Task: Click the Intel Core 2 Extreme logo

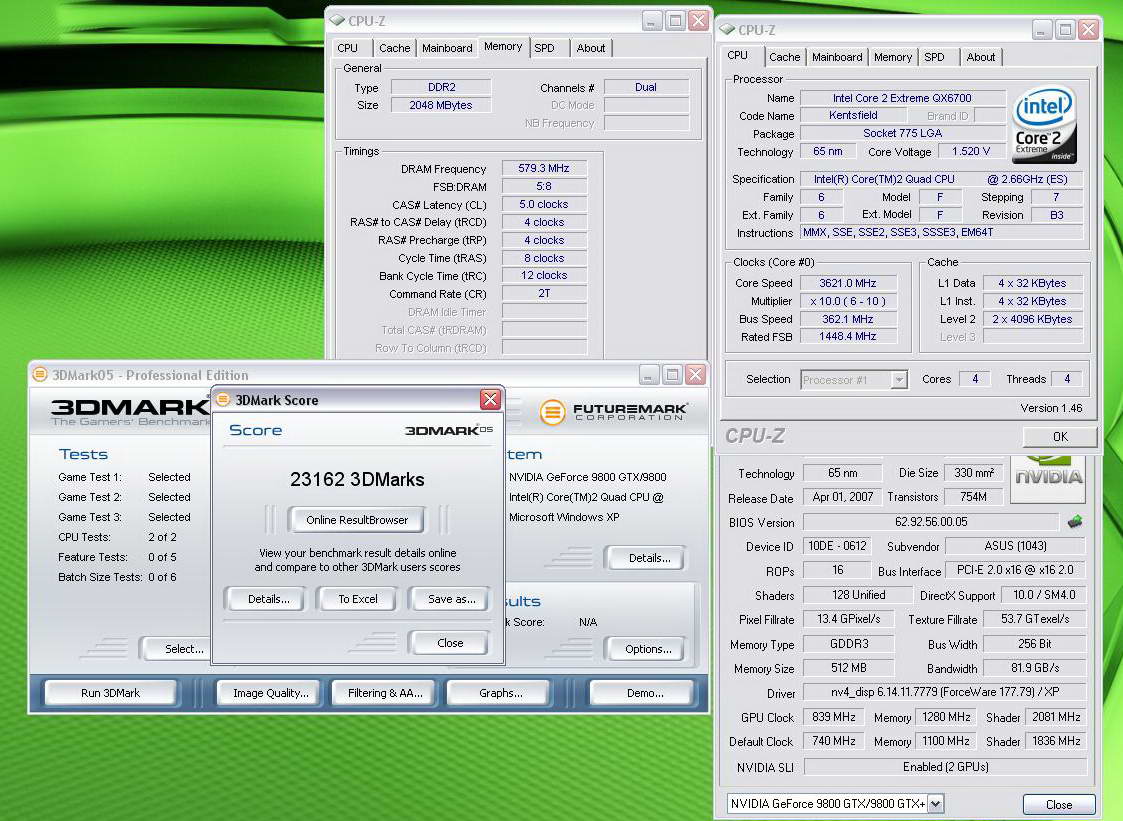Action: (1044, 125)
